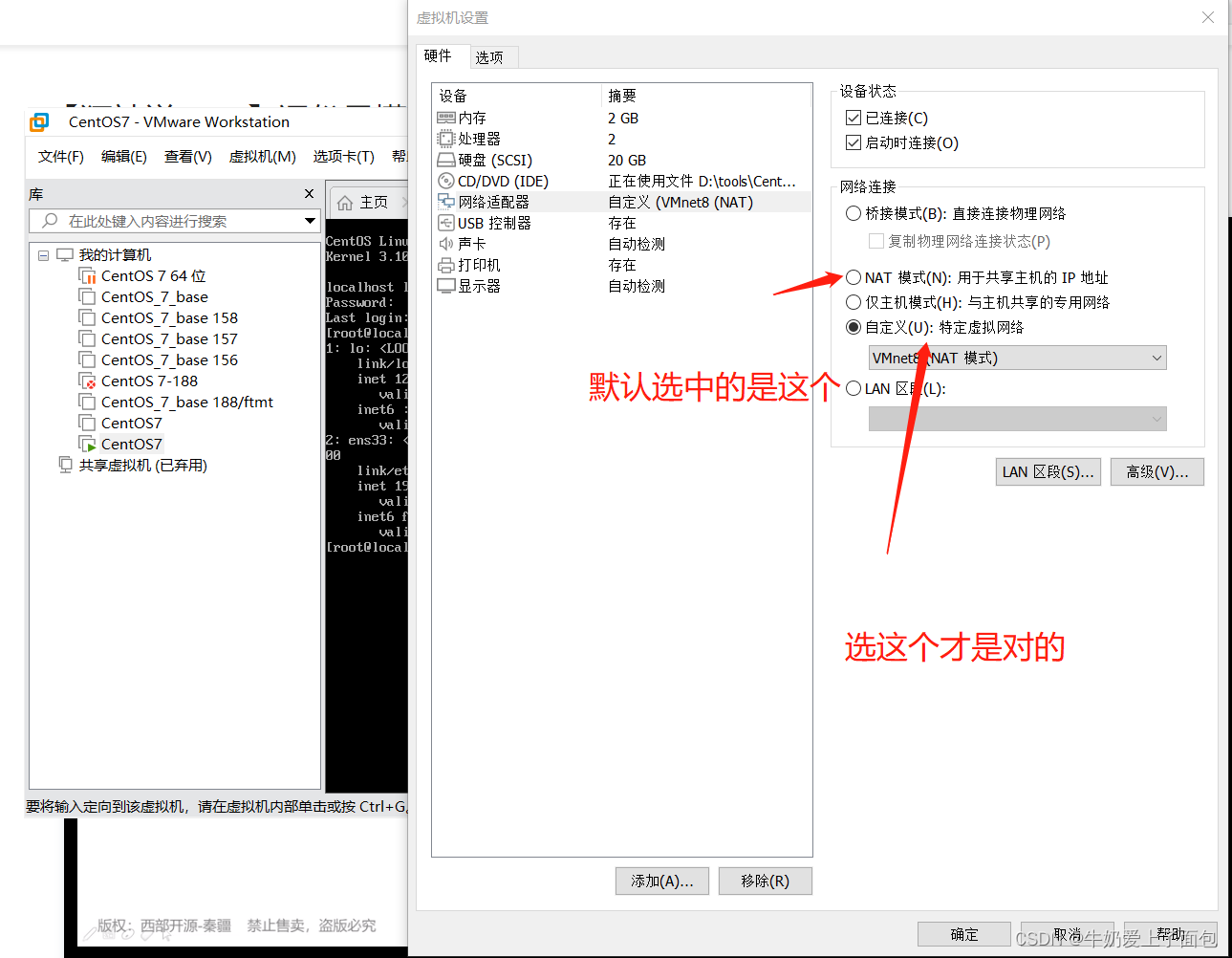Select NAT 模式(N) radio button
The image size is (1232, 958).
854,277
